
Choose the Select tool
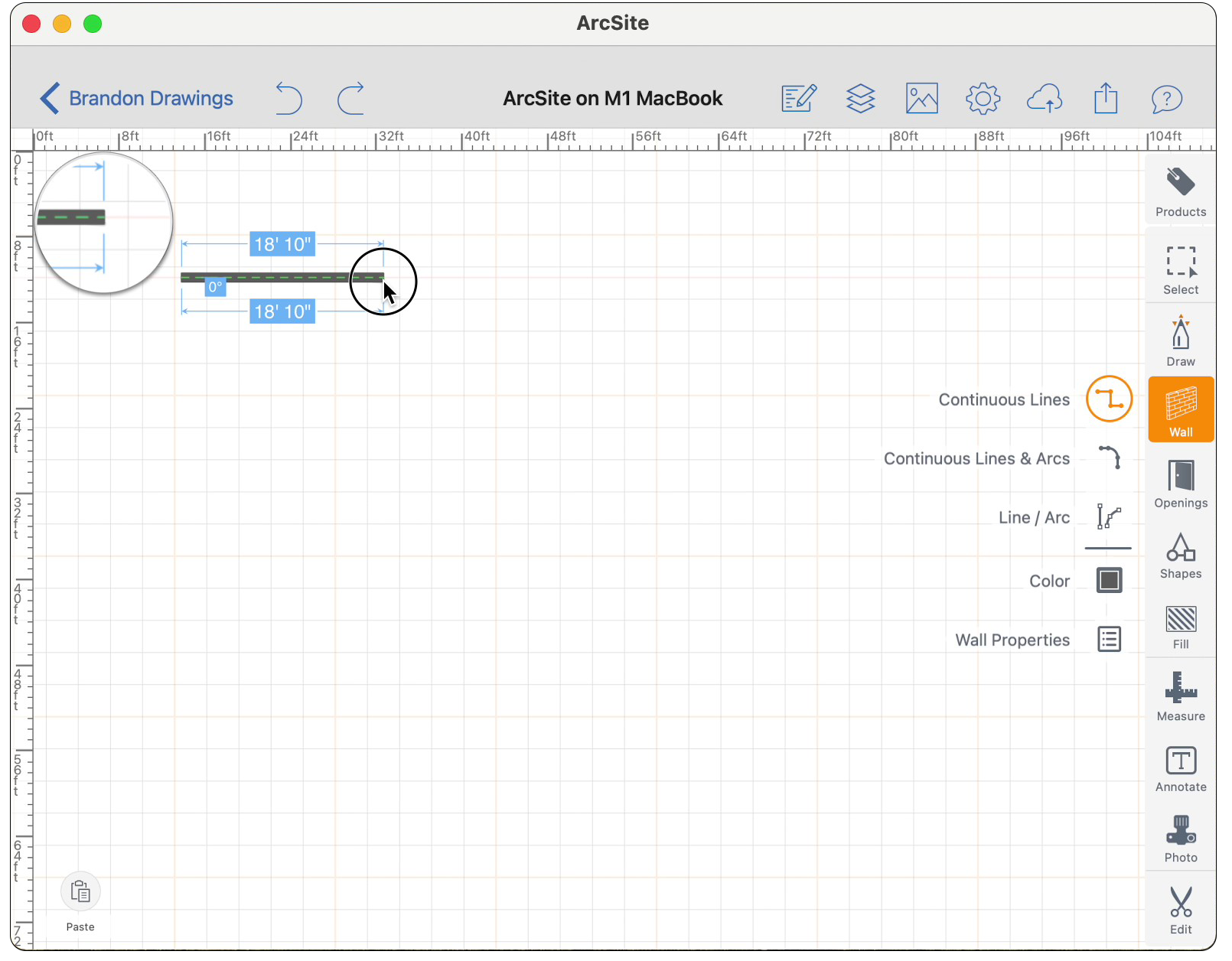[1181, 270]
